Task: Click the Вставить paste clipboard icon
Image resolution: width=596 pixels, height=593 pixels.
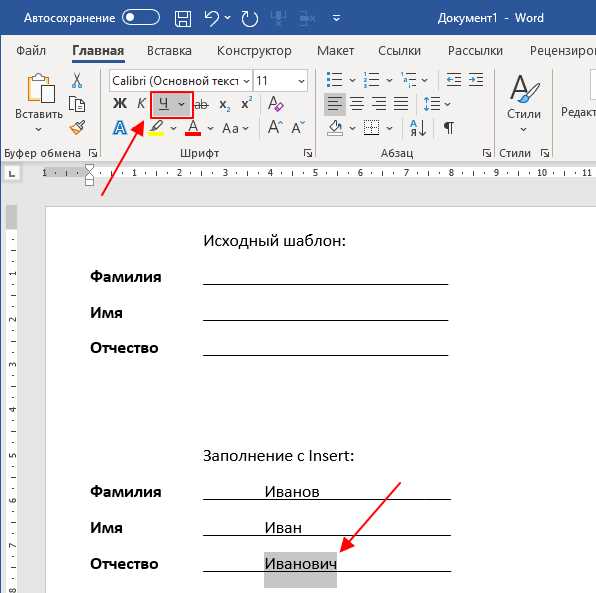Action: 40,88
